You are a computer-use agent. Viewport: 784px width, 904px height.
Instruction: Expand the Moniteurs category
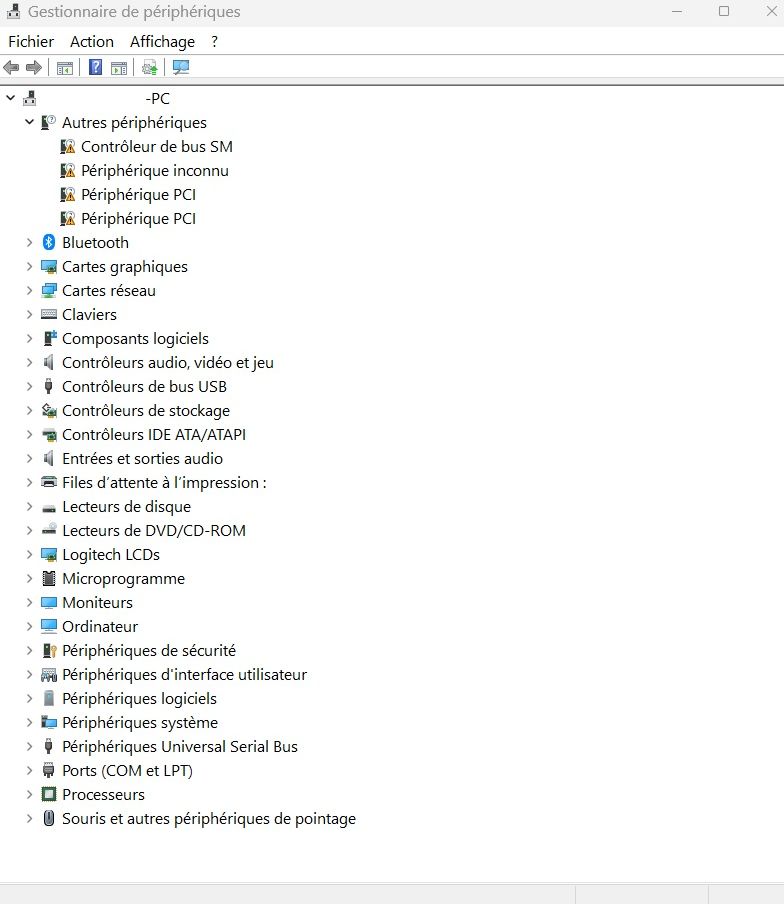pos(29,602)
